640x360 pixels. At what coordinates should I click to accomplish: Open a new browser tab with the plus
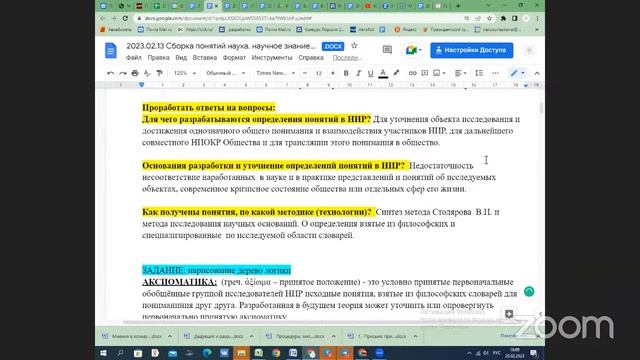pos(458,6)
